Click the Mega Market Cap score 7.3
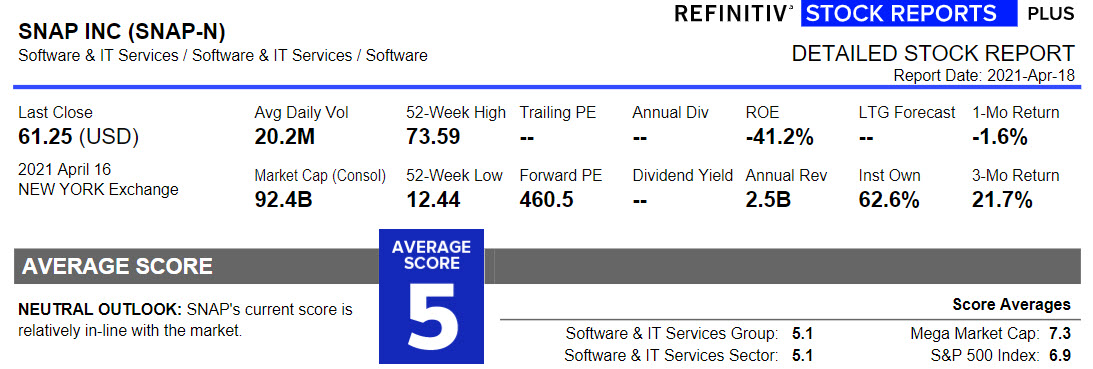 tap(1060, 333)
